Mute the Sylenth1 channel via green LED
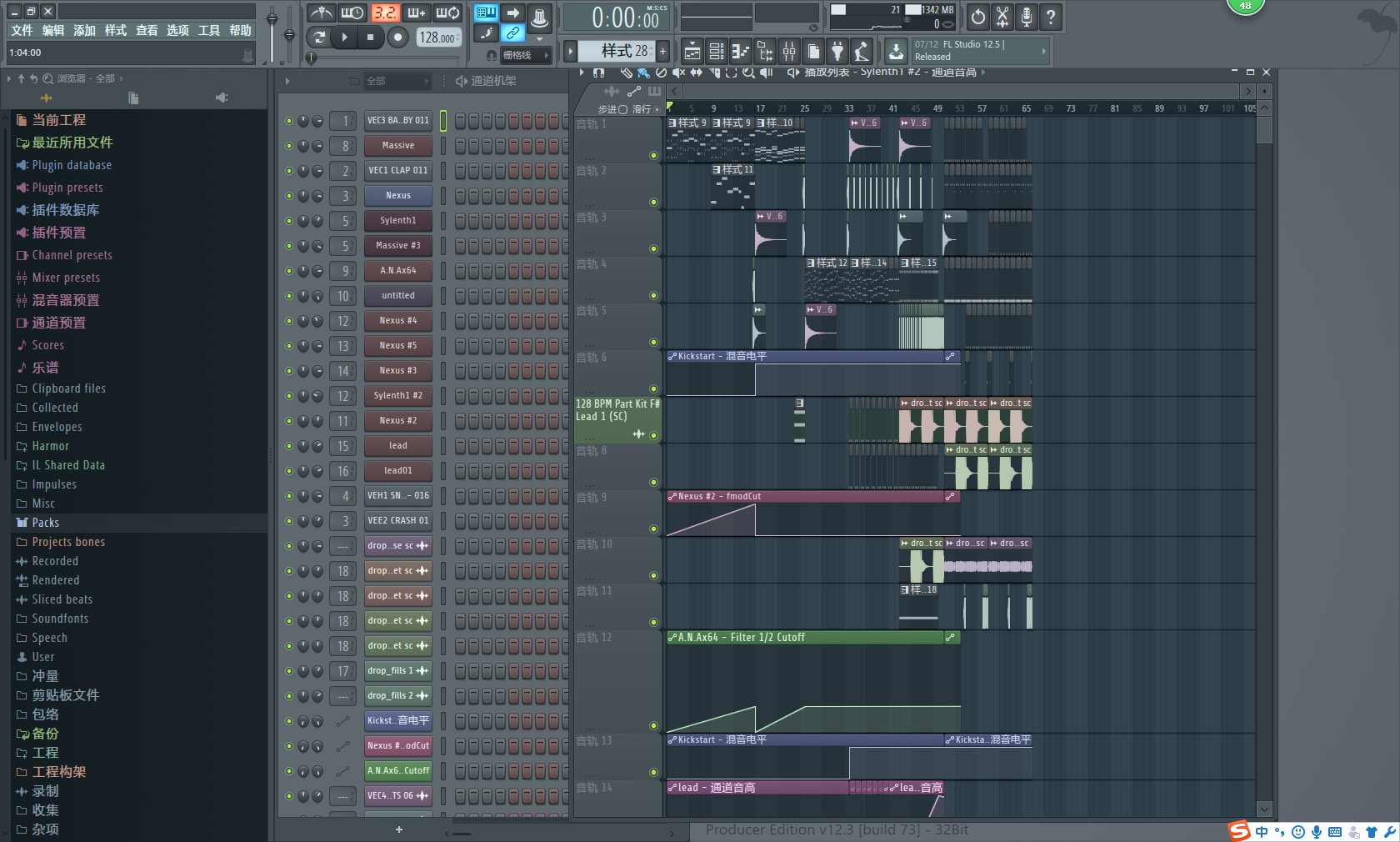1400x842 pixels. [289, 221]
